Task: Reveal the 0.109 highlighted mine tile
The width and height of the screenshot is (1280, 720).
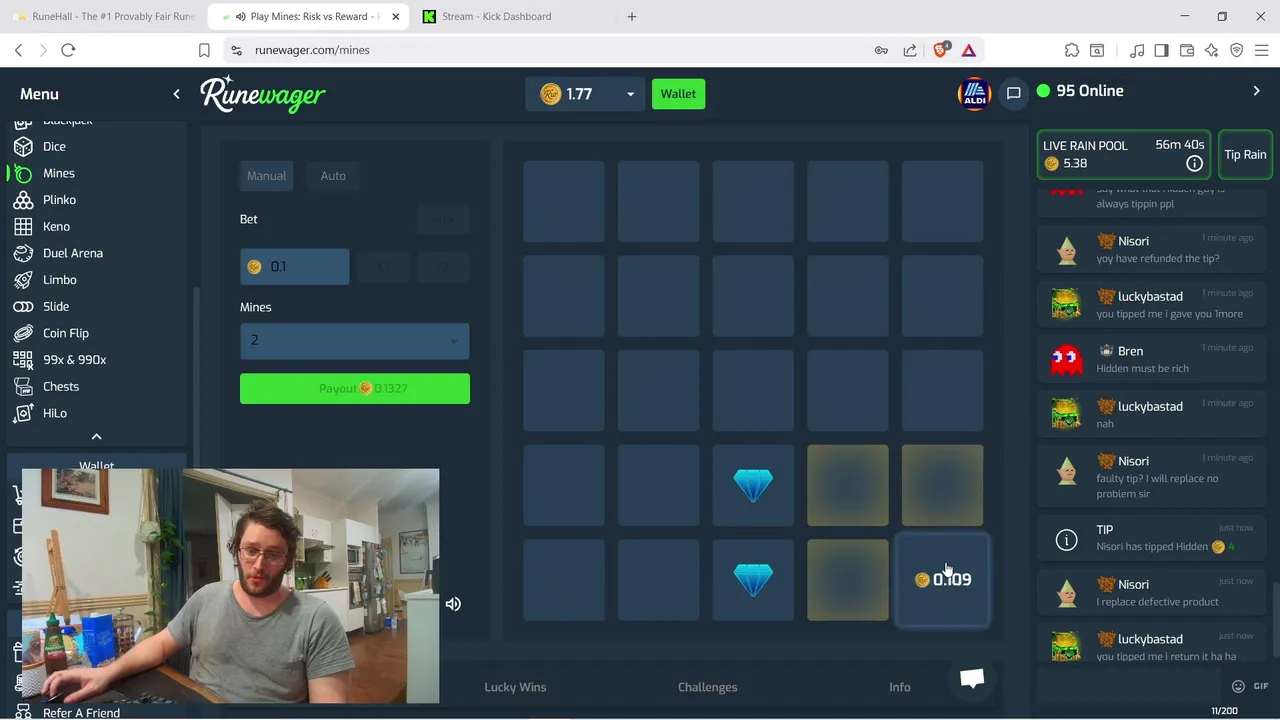Action: 942,580
